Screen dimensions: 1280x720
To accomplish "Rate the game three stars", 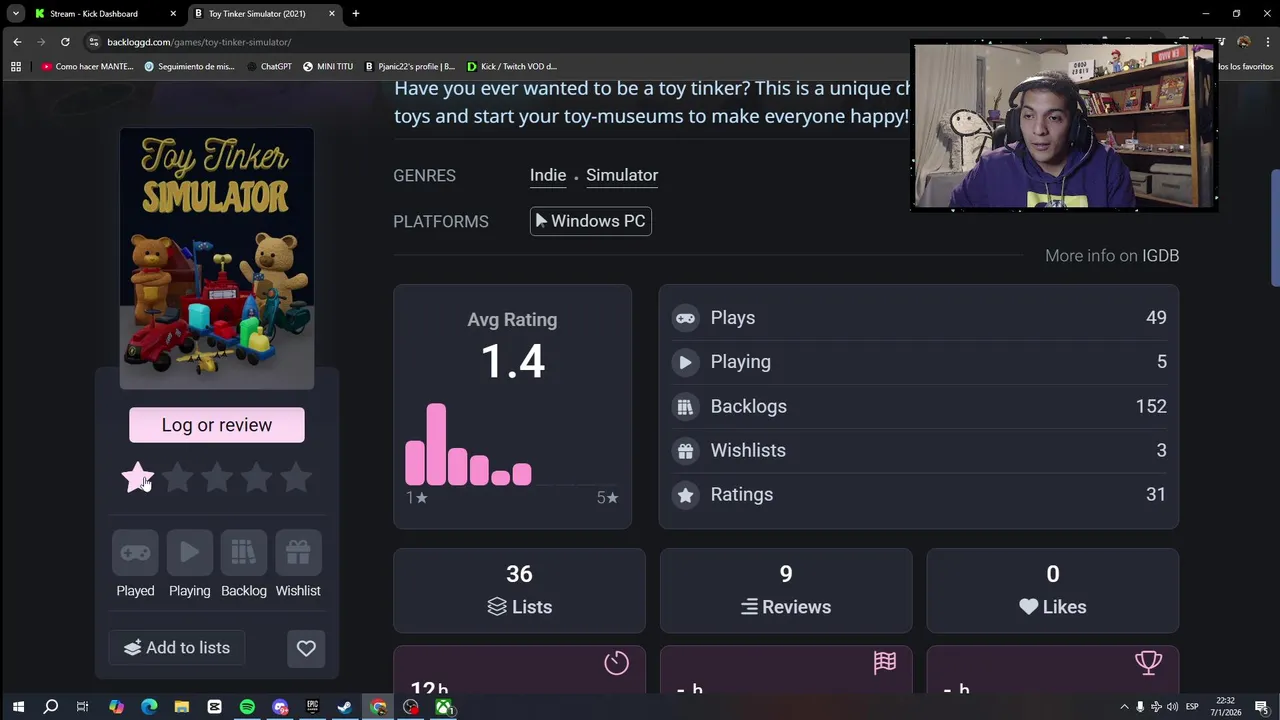I will [217, 478].
